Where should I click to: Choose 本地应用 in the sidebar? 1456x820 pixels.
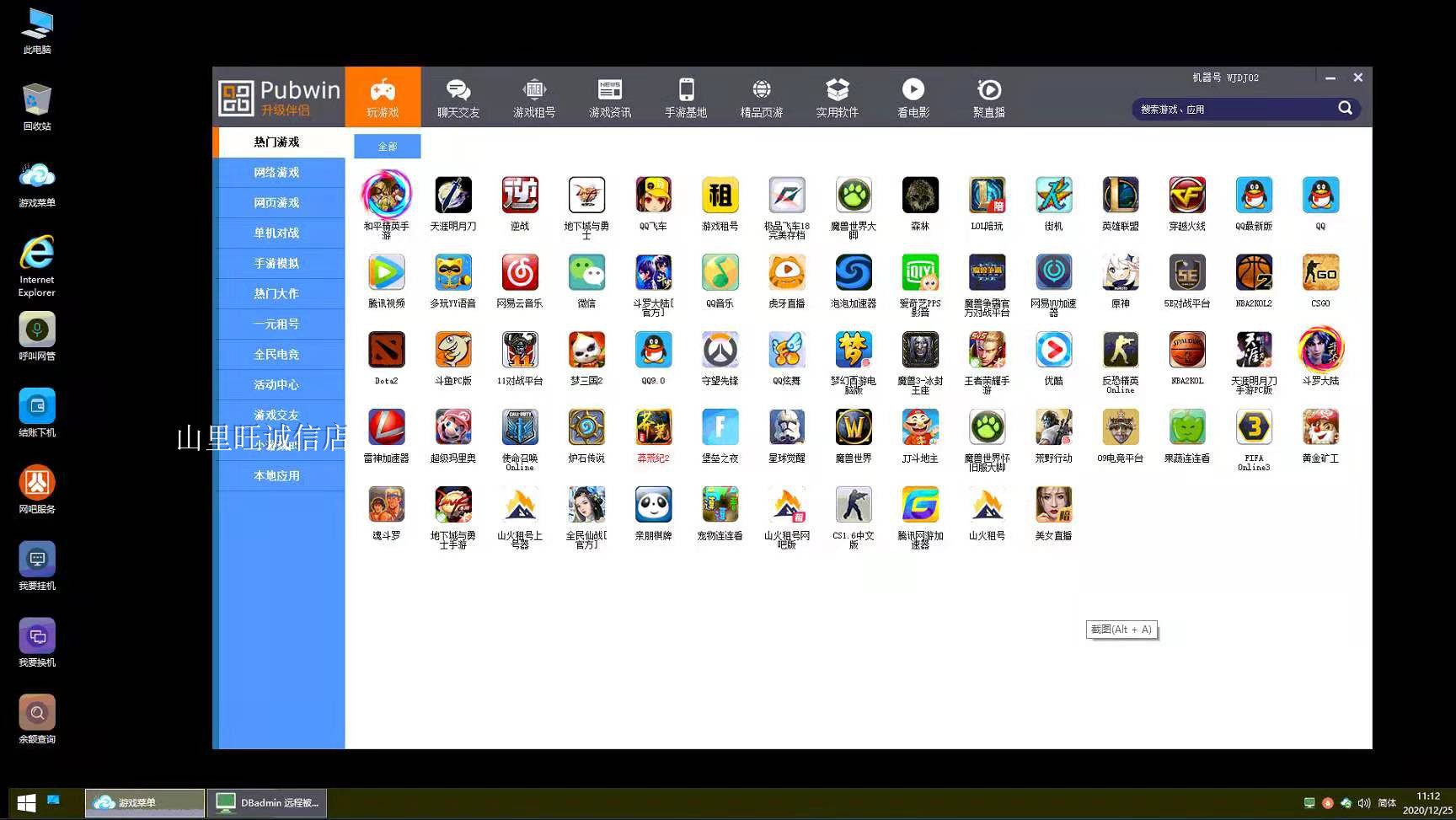click(279, 476)
